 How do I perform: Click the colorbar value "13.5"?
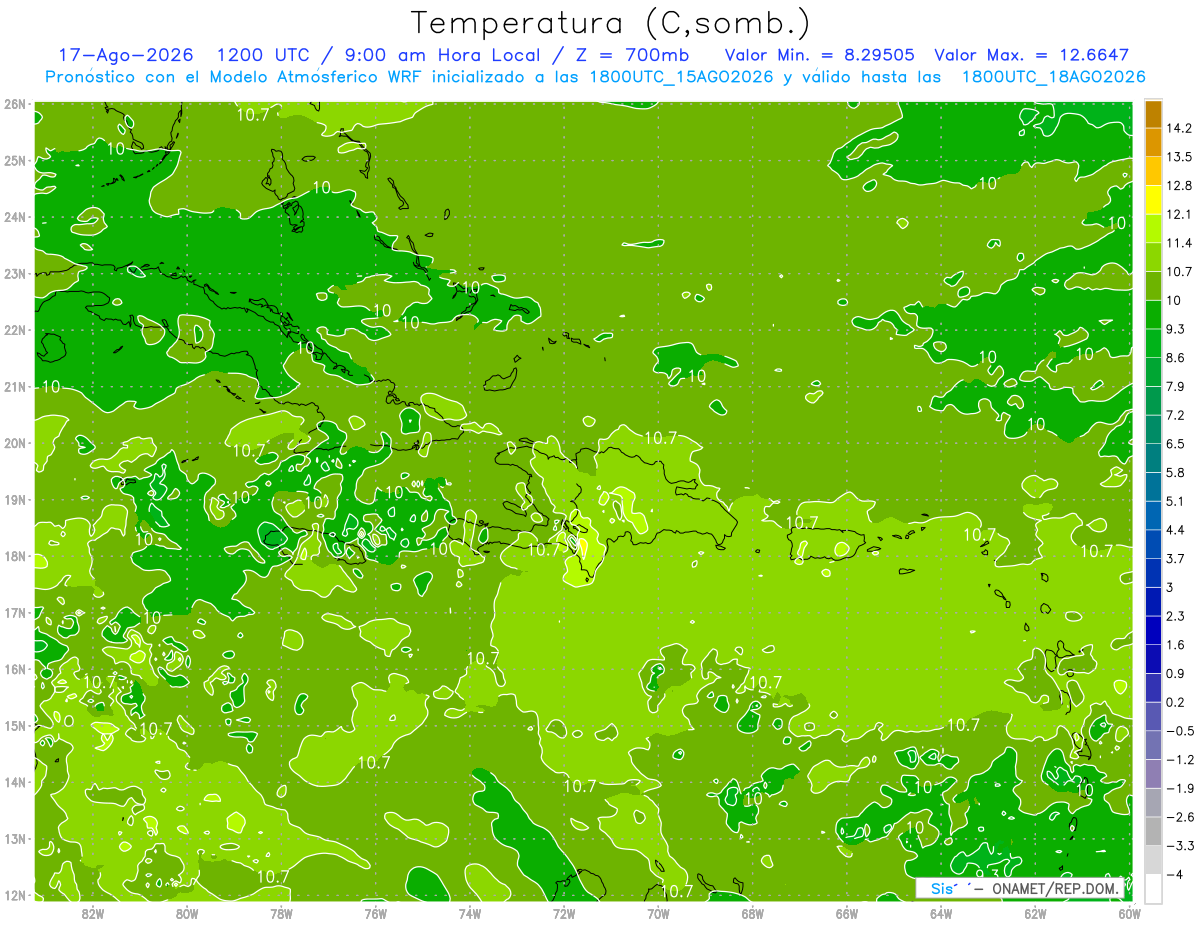coord(1180,157)
